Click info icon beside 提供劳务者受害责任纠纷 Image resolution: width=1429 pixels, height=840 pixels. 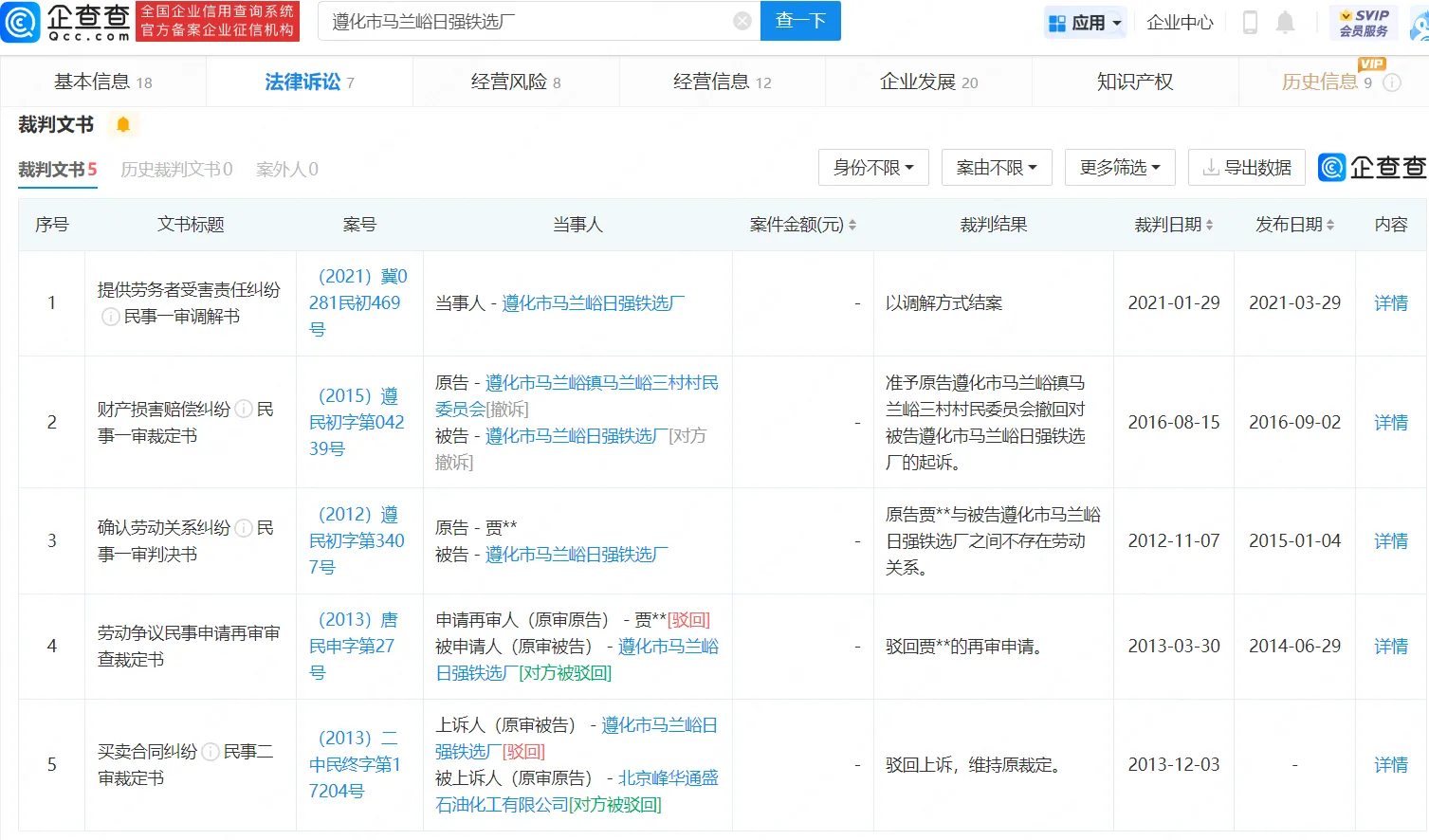(110, 317)
